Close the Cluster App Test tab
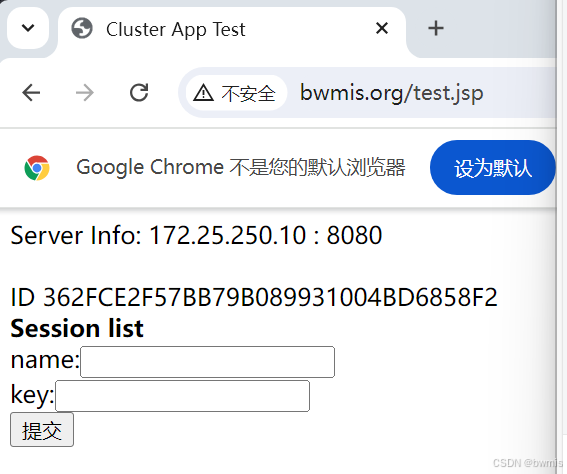Screen dimensions: 567x474 click(x=382, y=28)
